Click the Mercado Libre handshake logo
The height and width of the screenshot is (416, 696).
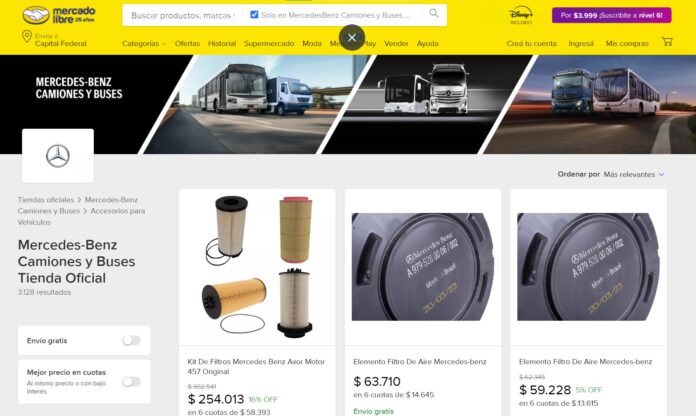(36, 15)
